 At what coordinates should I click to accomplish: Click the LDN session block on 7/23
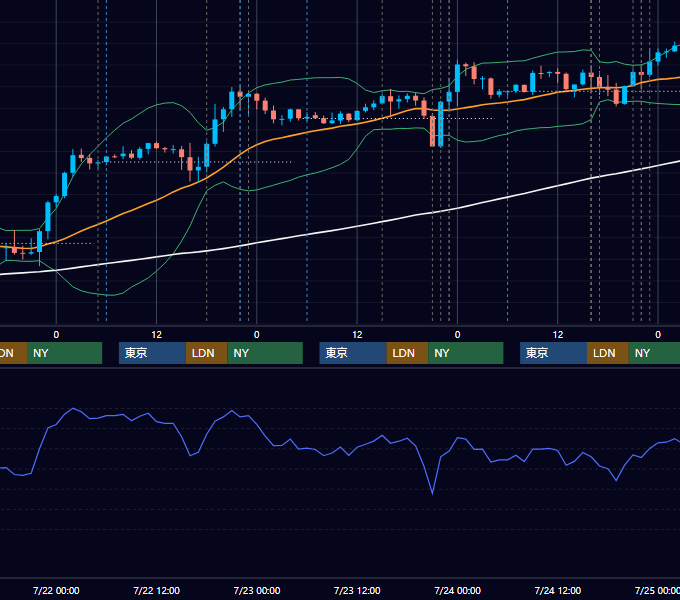(408, 353)
